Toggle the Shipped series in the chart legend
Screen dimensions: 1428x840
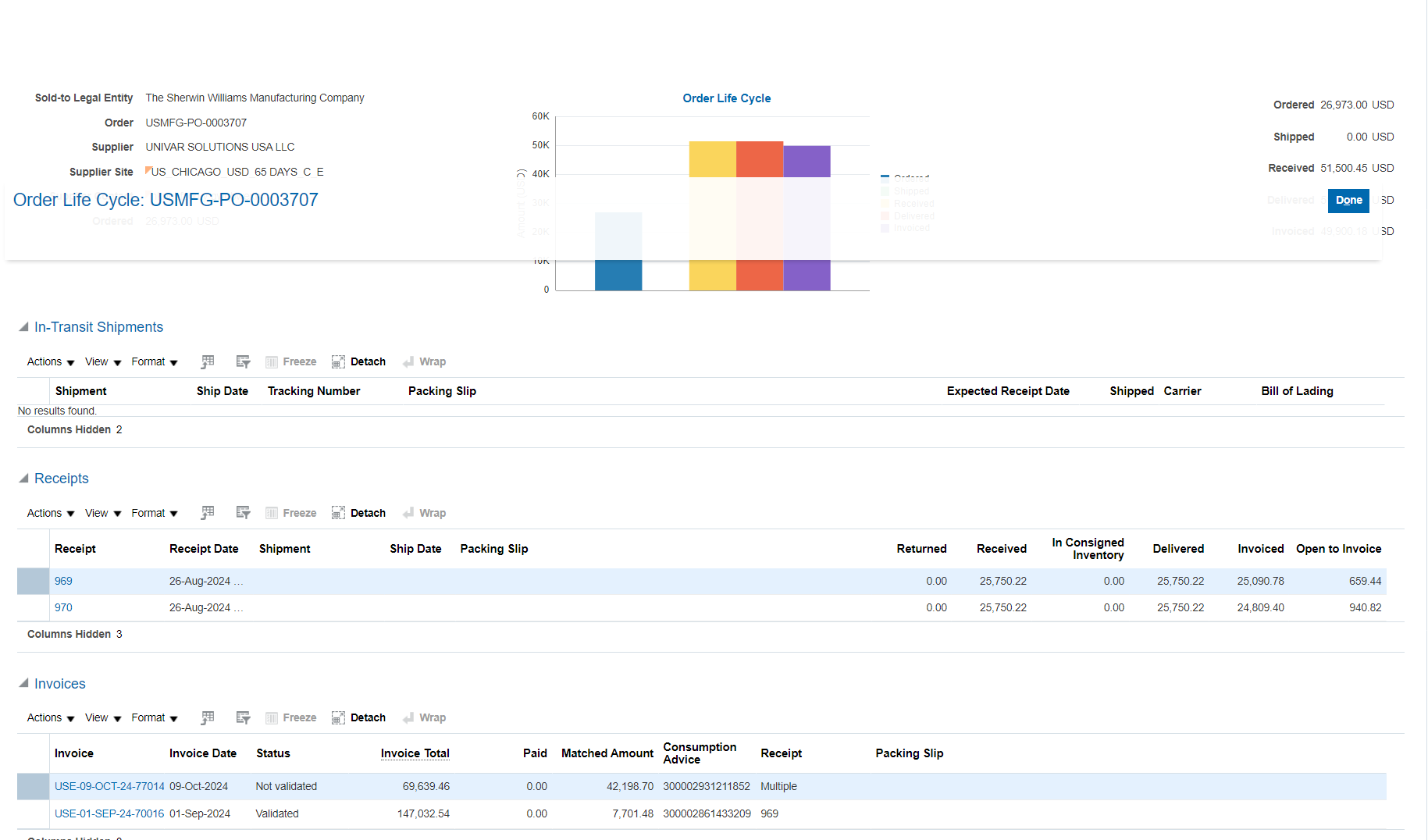point(910,190)
